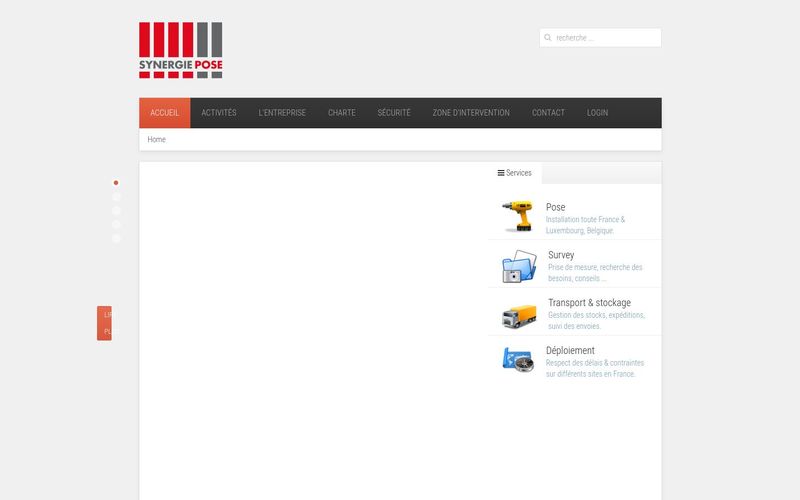Open the Login page
This screenshot has width=800, height=500.
click(597, 113)
